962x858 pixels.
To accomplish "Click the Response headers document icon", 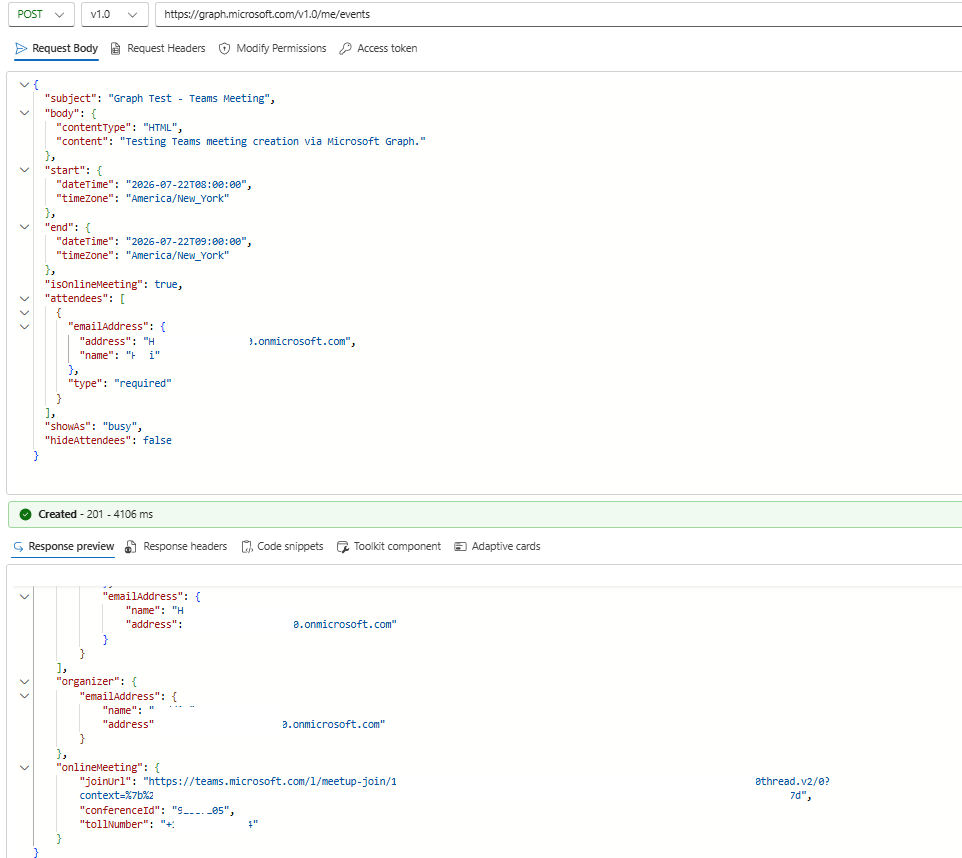I will click(130, 546).
